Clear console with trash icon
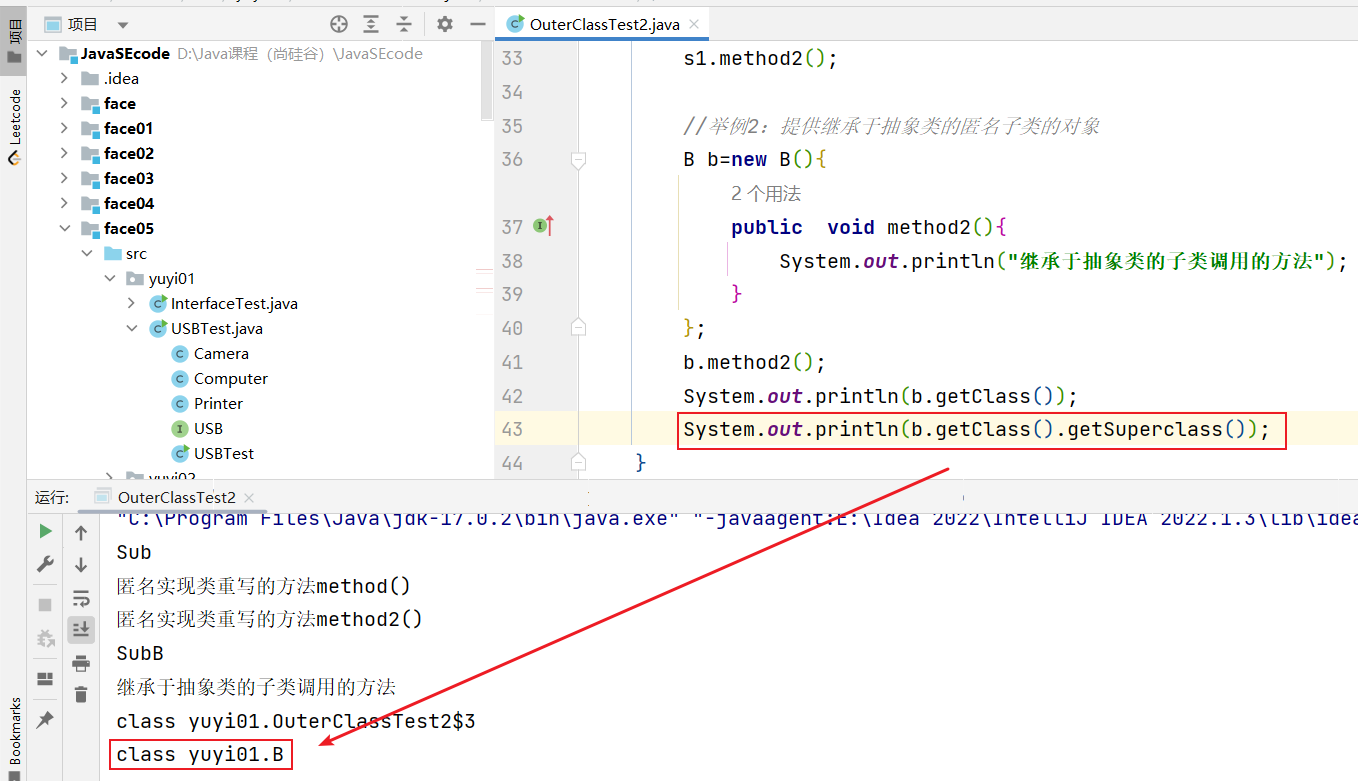Screen dimensions: 1358x781 point(81,695)
